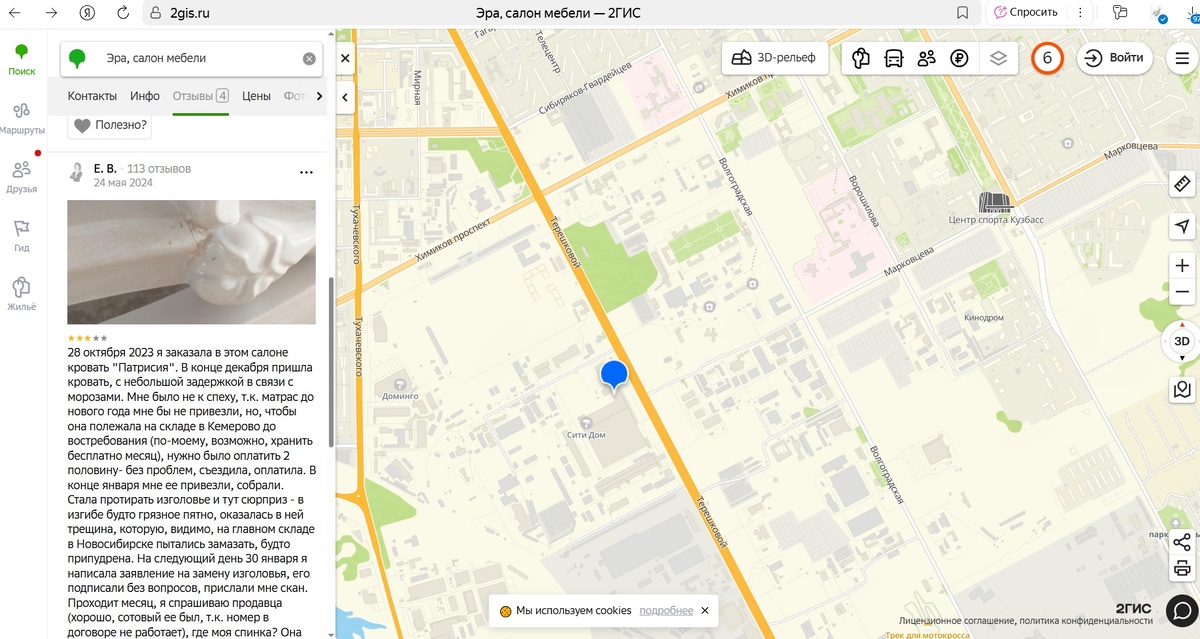Bookmark this page
Viewport: 1200px width, 639px height.
coord(962,13)
